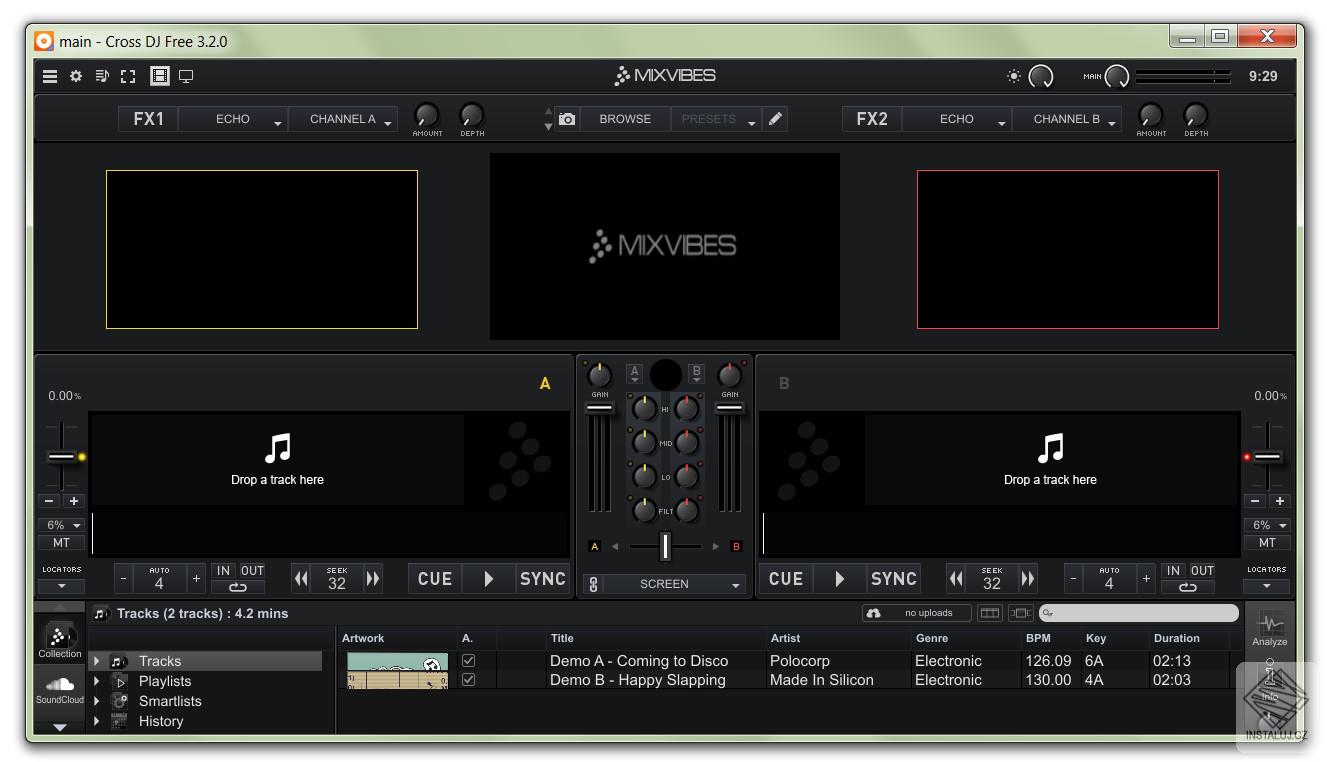Click the BROWSE button at the top
This screenshot has width=1327, height=762.
pos(624,118)
